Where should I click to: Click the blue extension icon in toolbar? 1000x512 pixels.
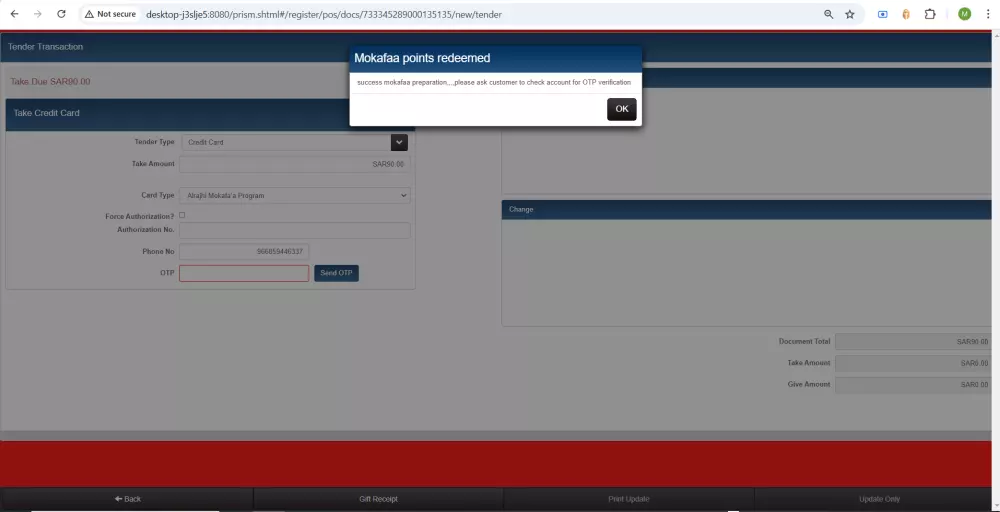coord(883,14)
